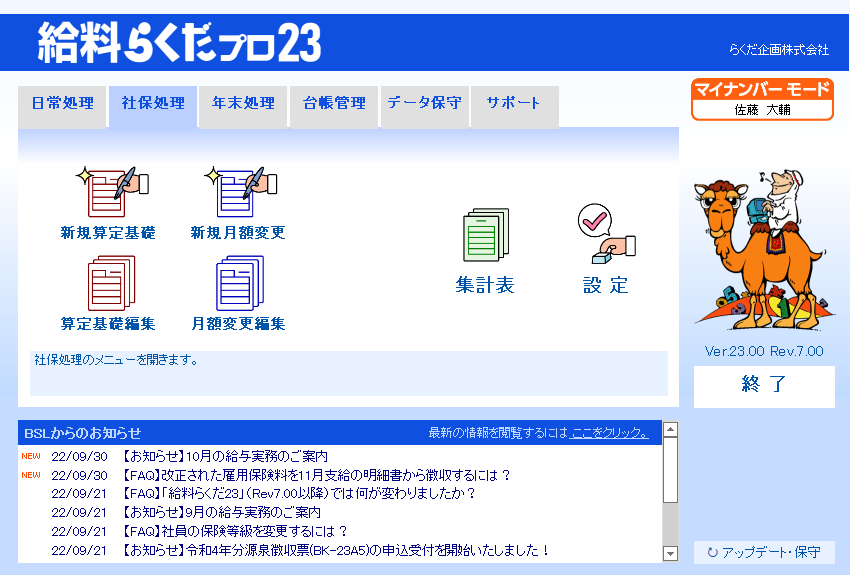The height and width of the screenshot is (575, 850).
Task: Open news about 令和4年分源泉徴収票 申込受付
Action: (x=336, y=551)
